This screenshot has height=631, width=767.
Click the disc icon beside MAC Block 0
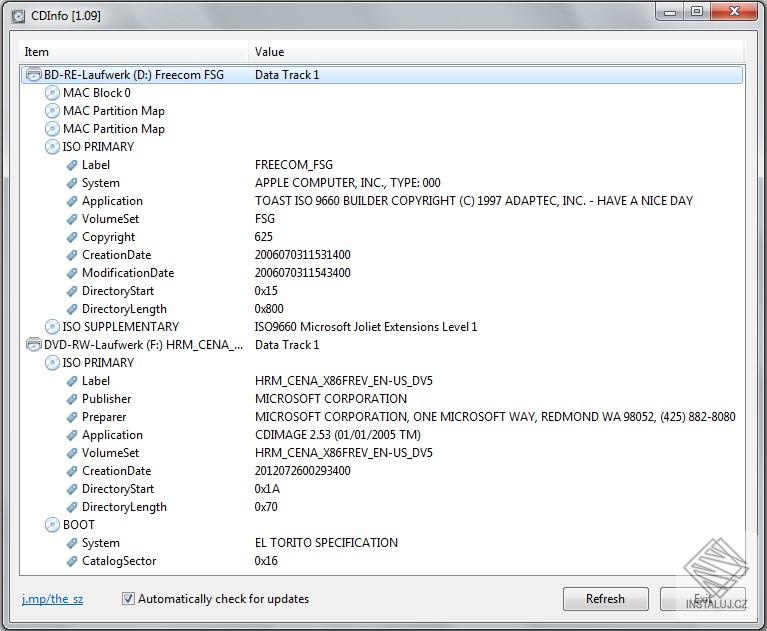pyautogui.click(x=52, y=93)
